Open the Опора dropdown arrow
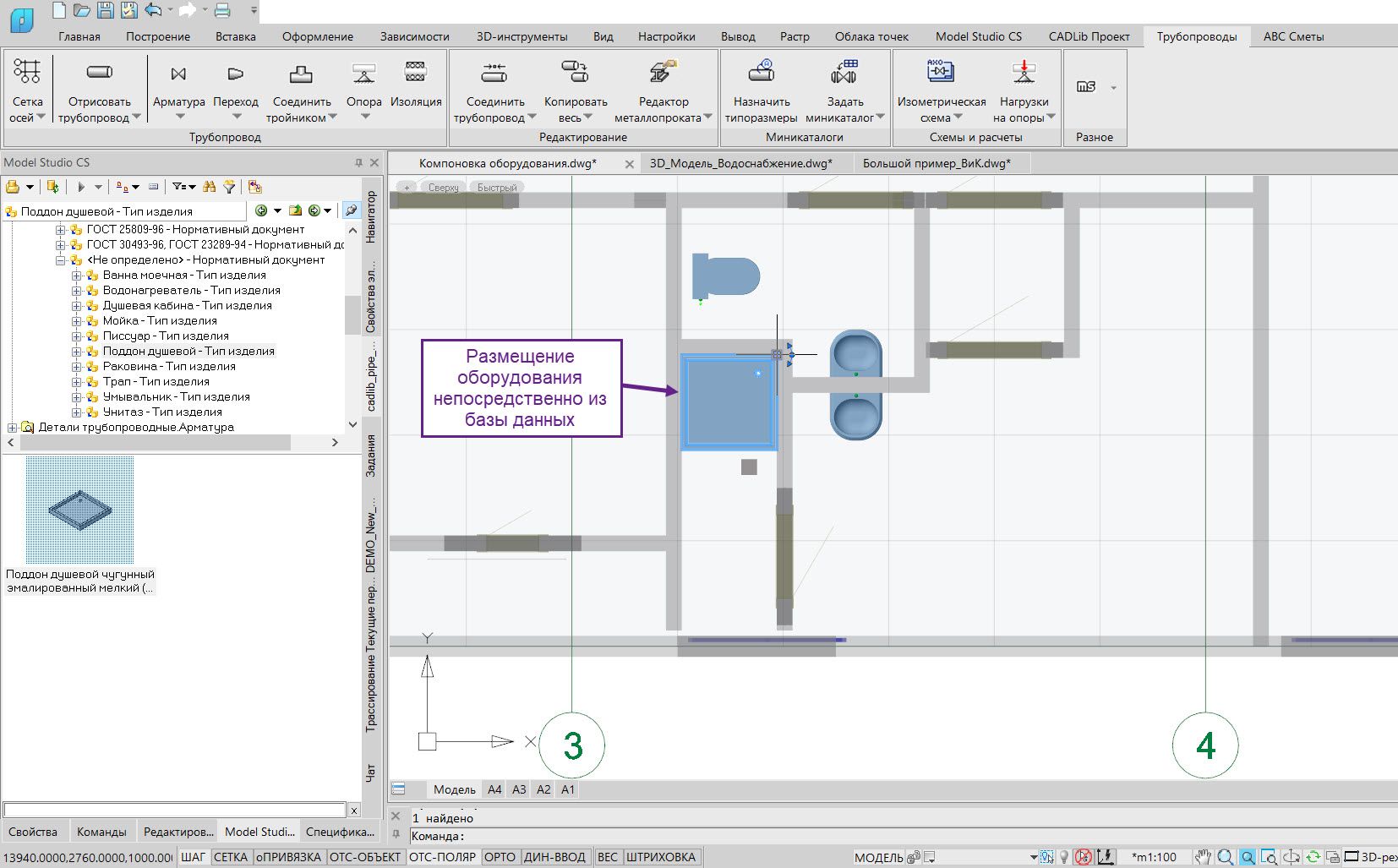The height and width of the screenshot is (868, 1398). coord(364,117)
